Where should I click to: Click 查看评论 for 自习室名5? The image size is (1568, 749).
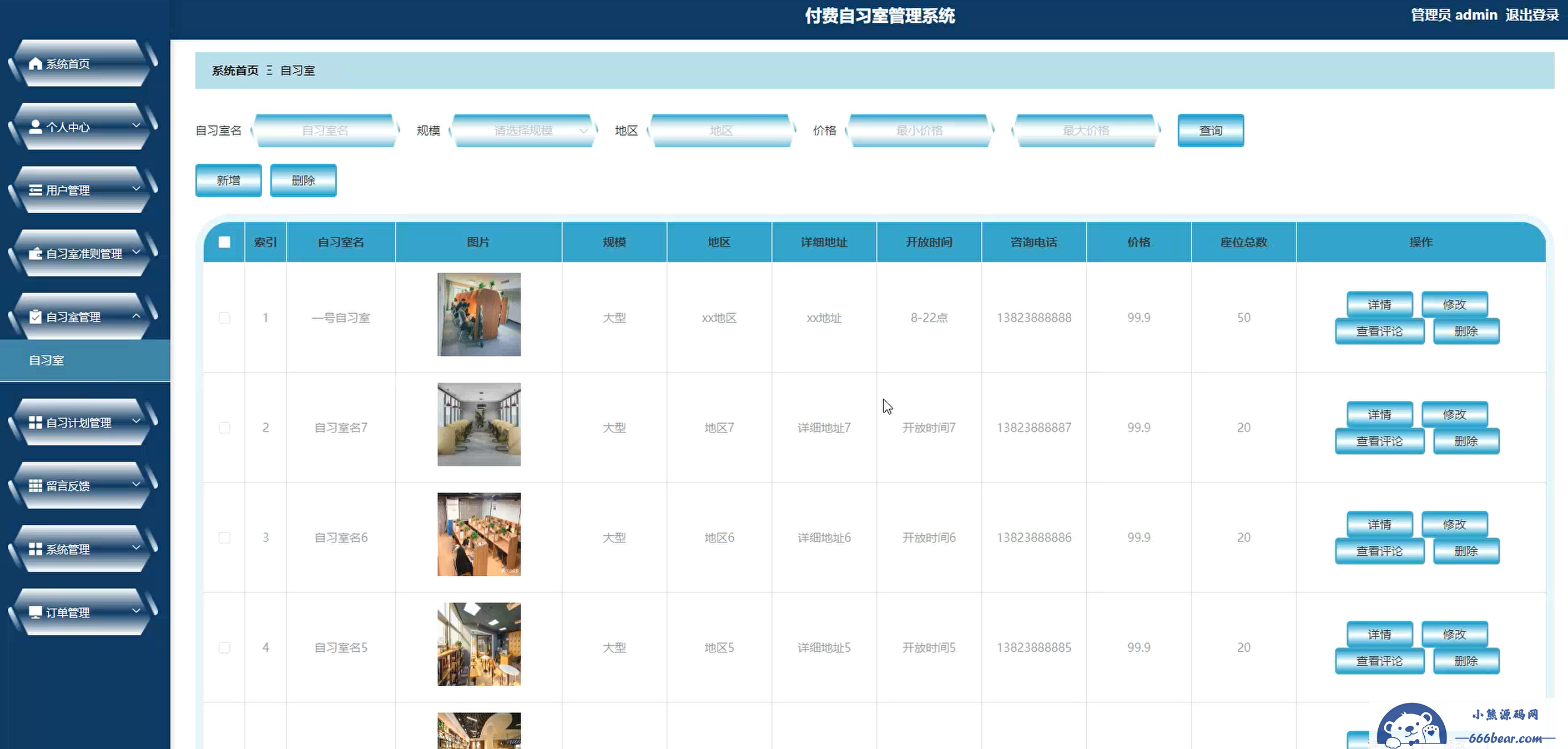tap(1379, 661)
